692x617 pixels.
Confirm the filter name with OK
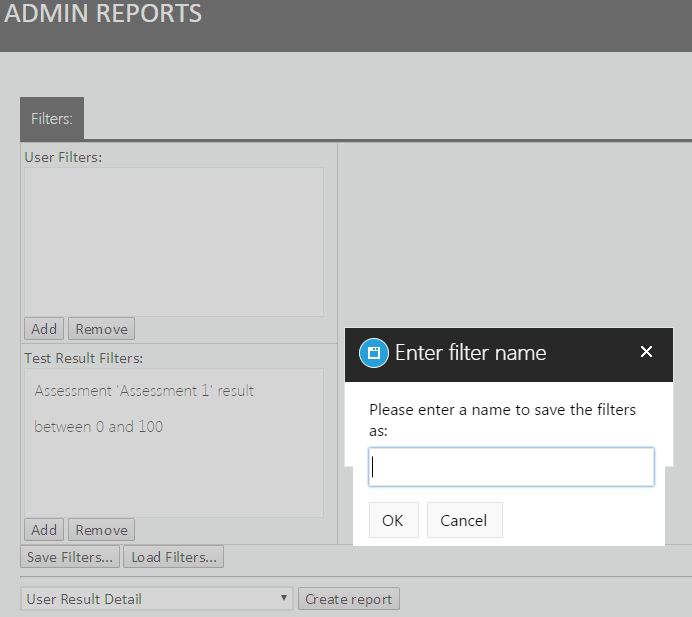(x=393, y=520)
